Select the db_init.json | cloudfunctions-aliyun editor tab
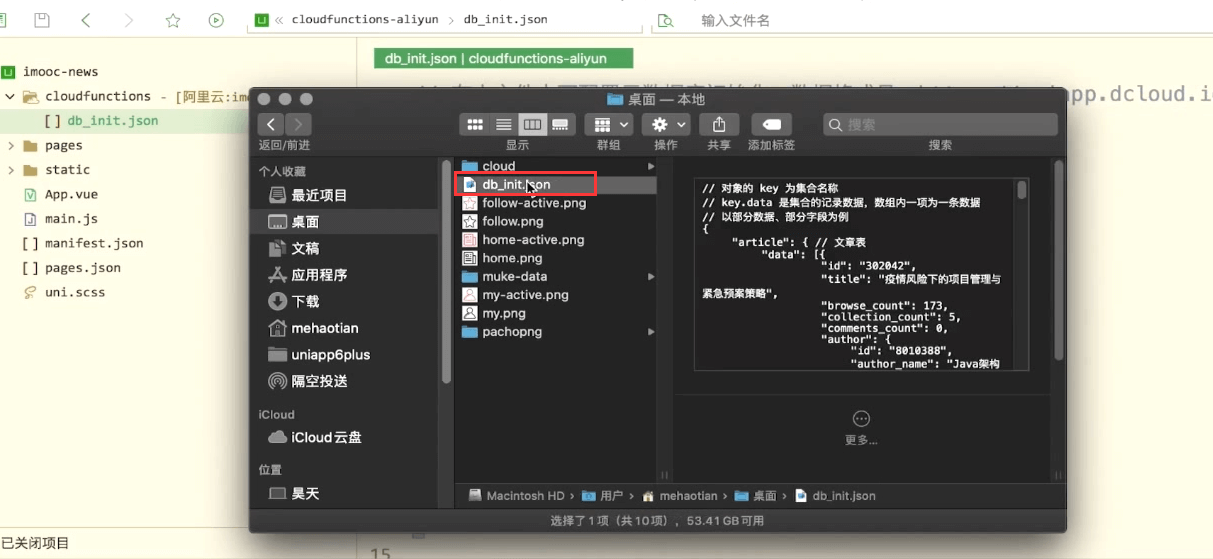The image size is (1213, 559). [x=504, y=59]
